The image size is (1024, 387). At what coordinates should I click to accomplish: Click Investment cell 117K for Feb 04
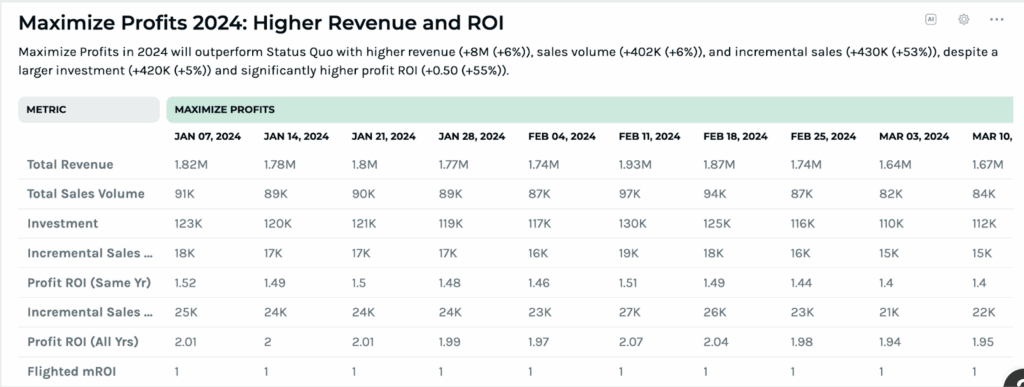pos(541,224)
